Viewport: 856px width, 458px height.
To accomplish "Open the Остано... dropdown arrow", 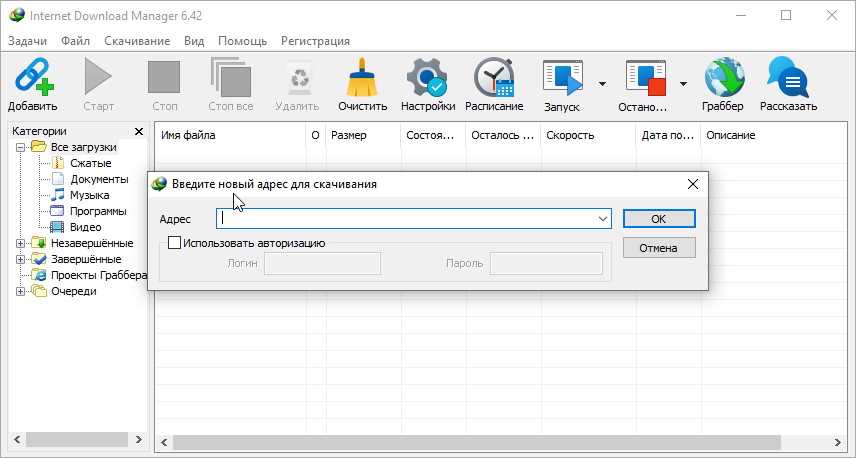I will [683, 84].
